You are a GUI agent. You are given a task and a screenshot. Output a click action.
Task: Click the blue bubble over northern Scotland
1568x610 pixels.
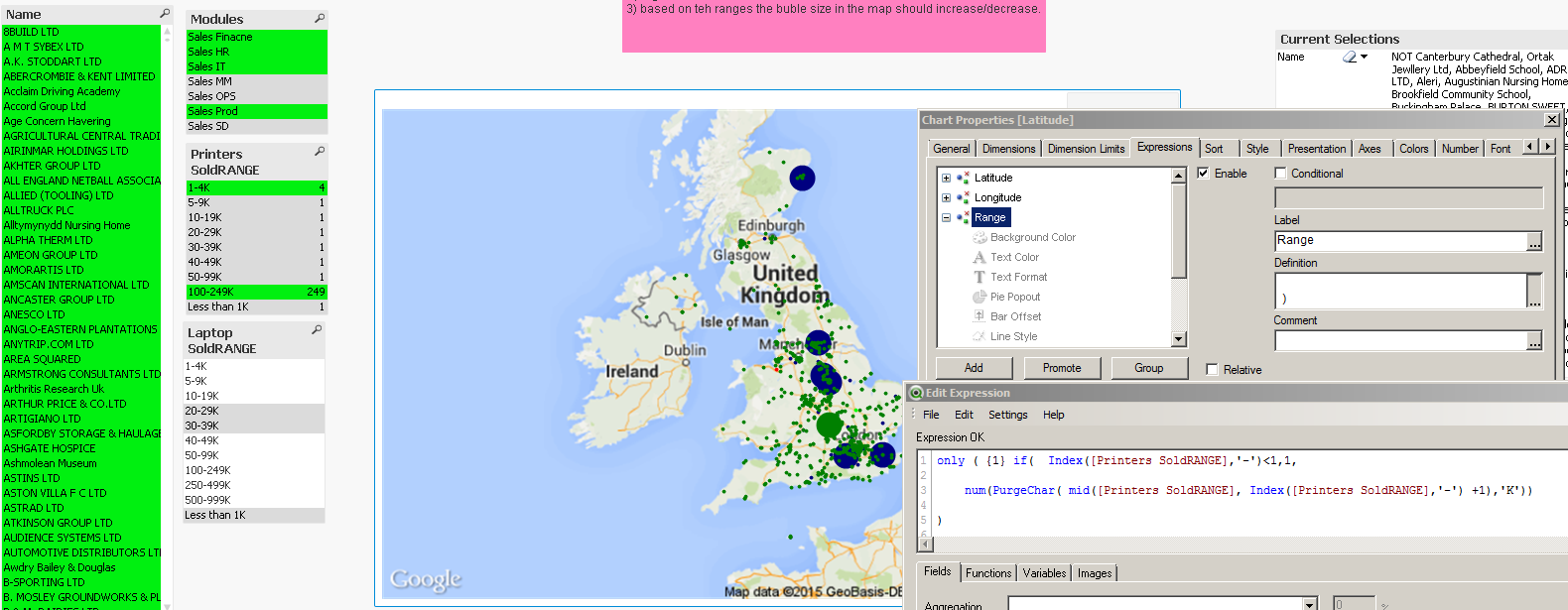point(802,178)
